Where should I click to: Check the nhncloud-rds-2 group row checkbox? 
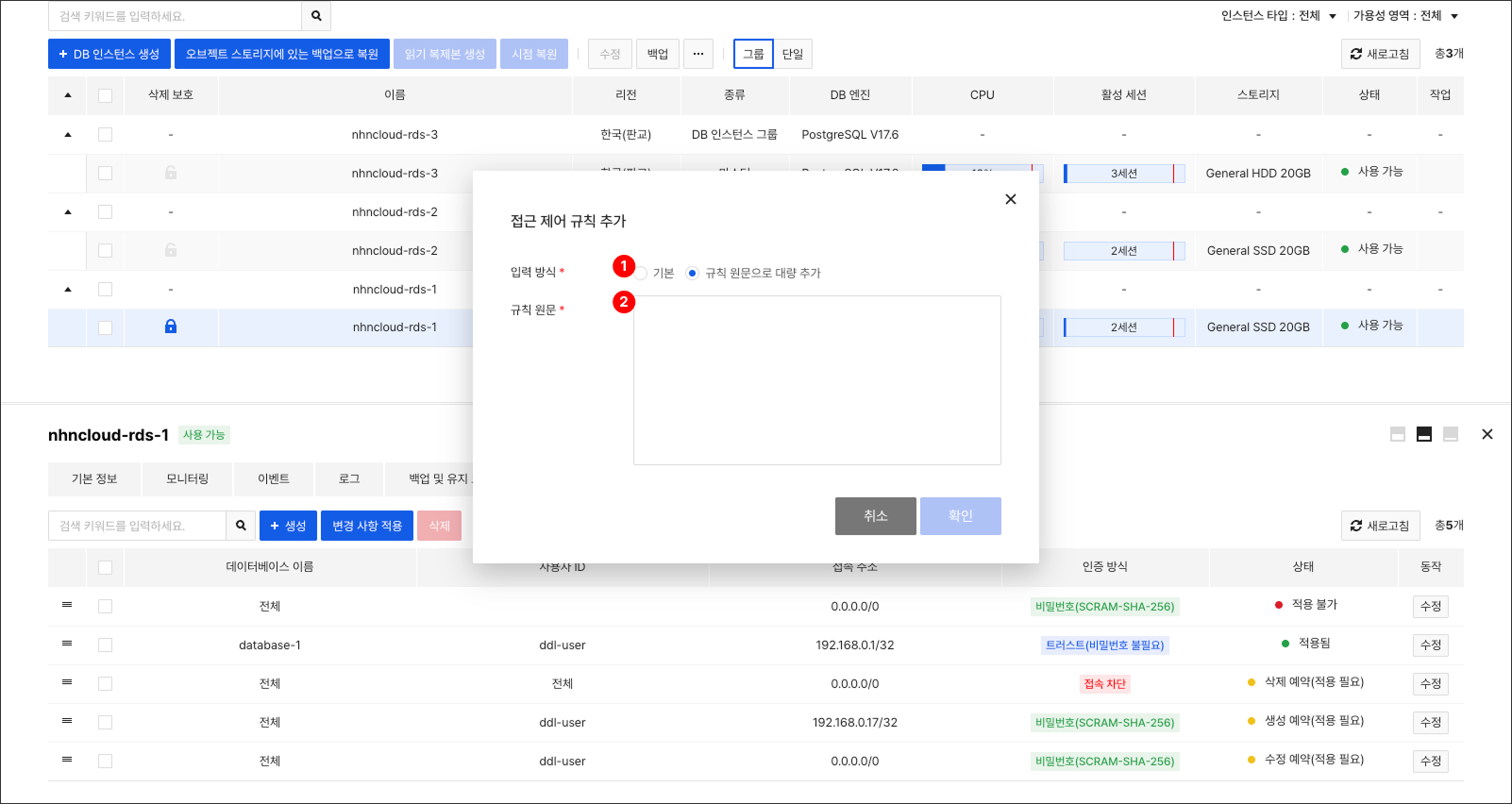(105, 212)
